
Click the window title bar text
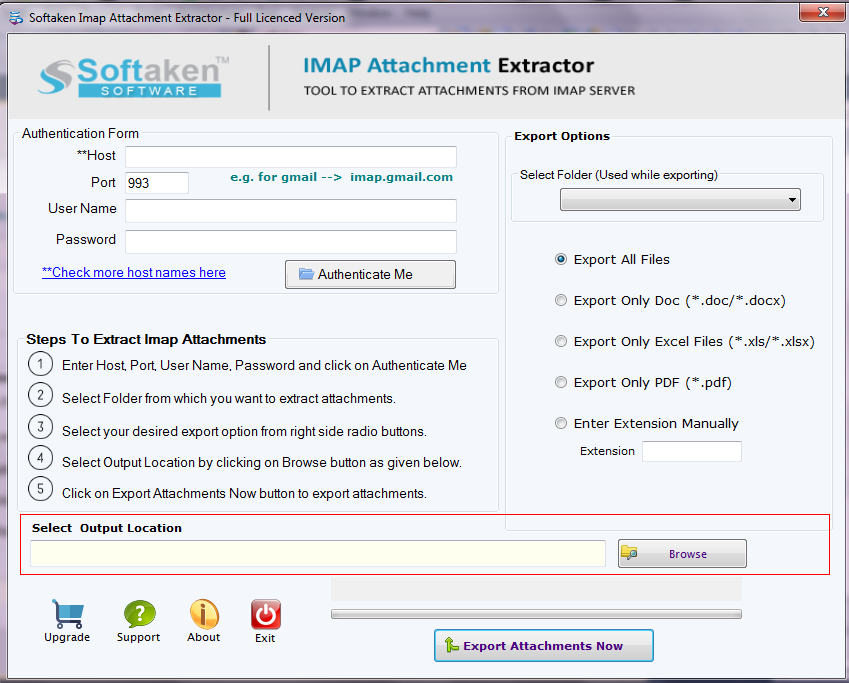[x=187, y=18]
